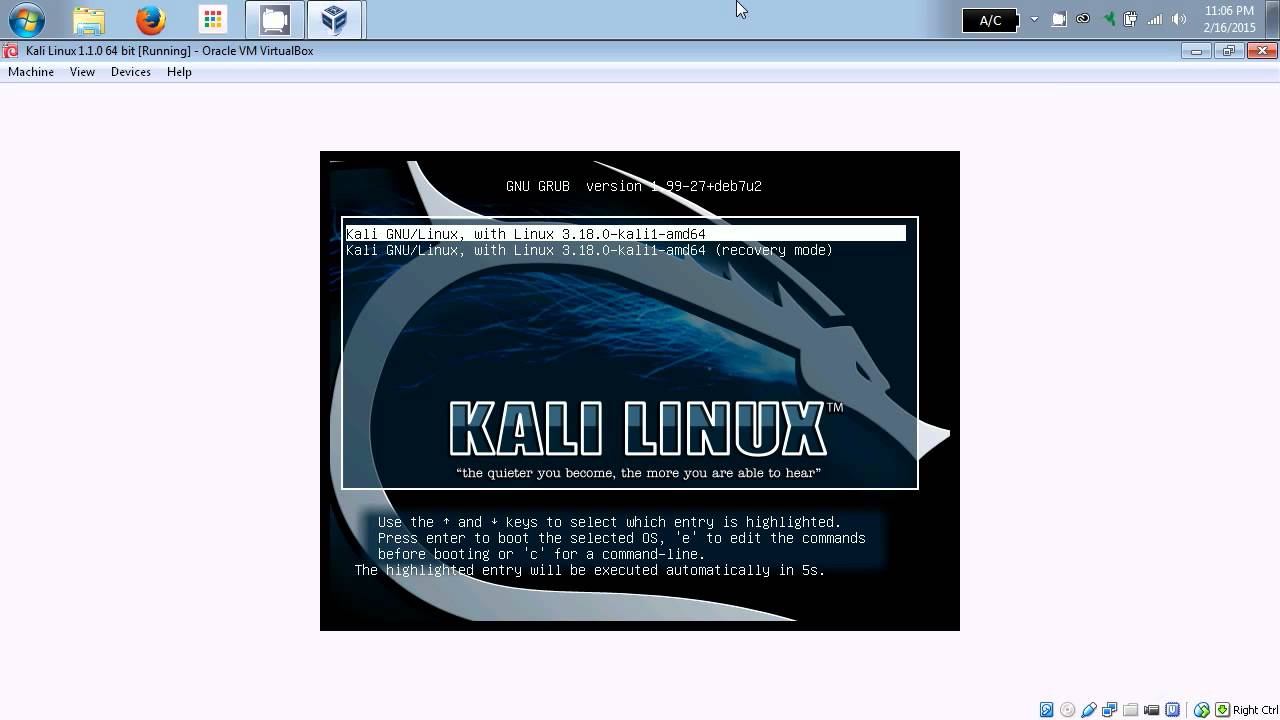This screenshot has height=720, width=1280.
Task: Click the mouse integration status icon
Action: point(1201,710)
